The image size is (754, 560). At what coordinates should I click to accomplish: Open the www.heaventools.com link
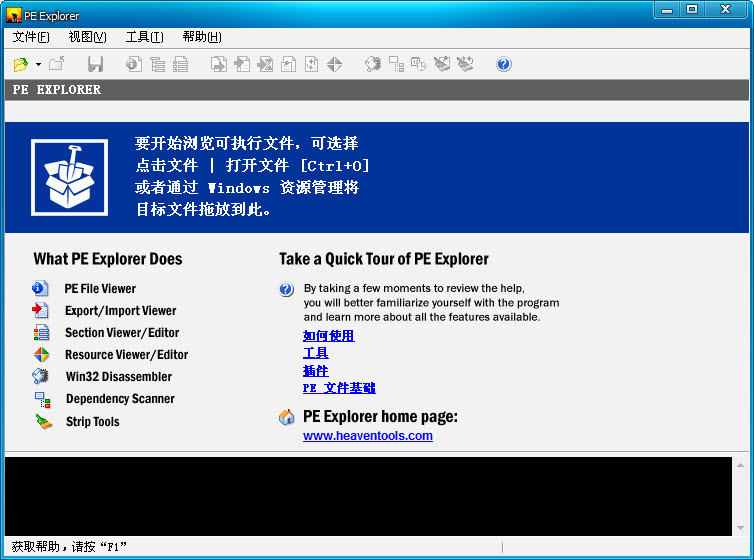pos(367,436)
